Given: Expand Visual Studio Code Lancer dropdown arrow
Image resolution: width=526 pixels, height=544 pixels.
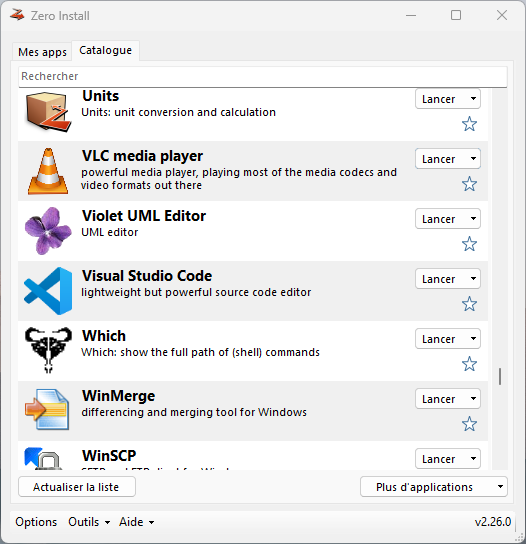Looking at the screenshot, I should coord(473,279).
